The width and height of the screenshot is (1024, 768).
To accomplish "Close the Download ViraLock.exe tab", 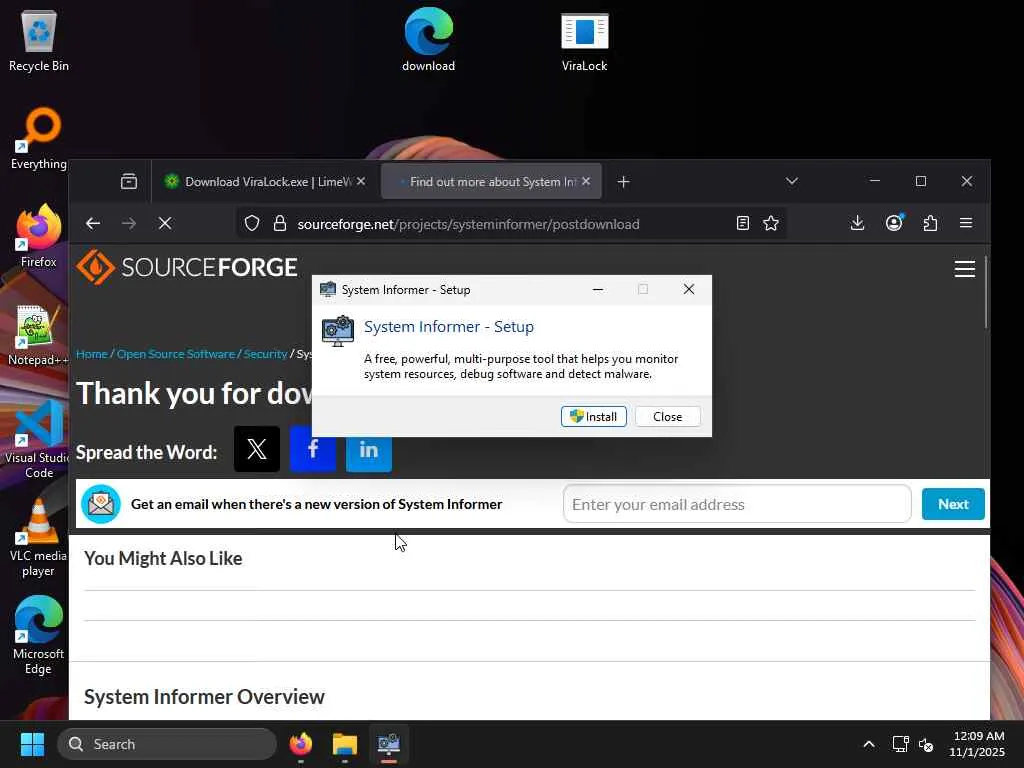I will click(x=361, y=181).
